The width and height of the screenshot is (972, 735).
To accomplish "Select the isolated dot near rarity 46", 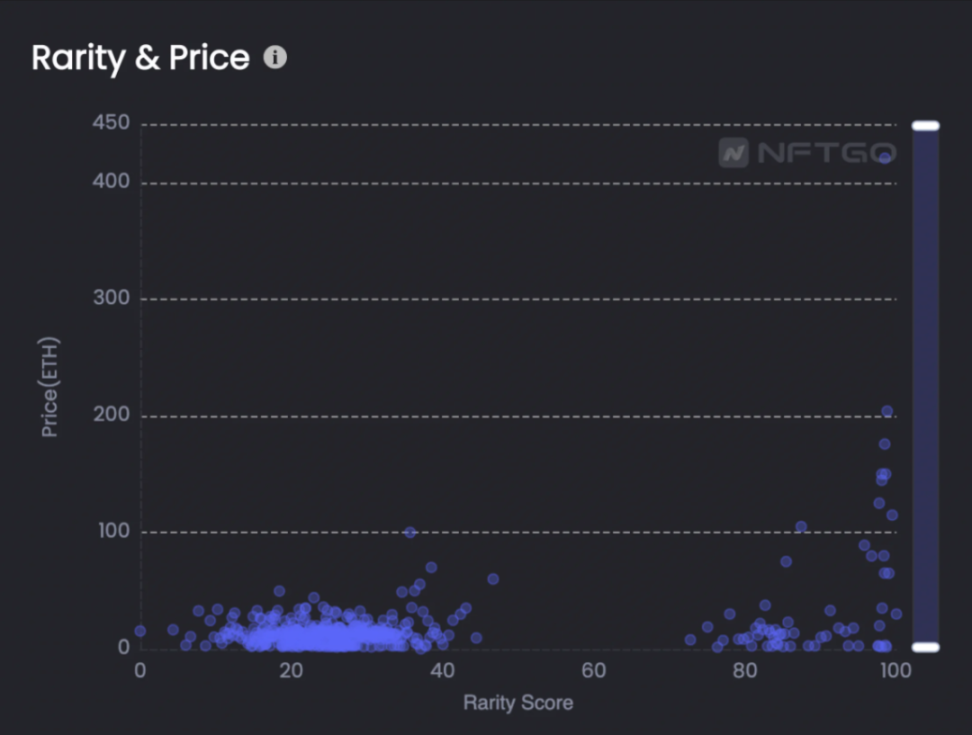I will pyautogui.click(x=492, y=579).
